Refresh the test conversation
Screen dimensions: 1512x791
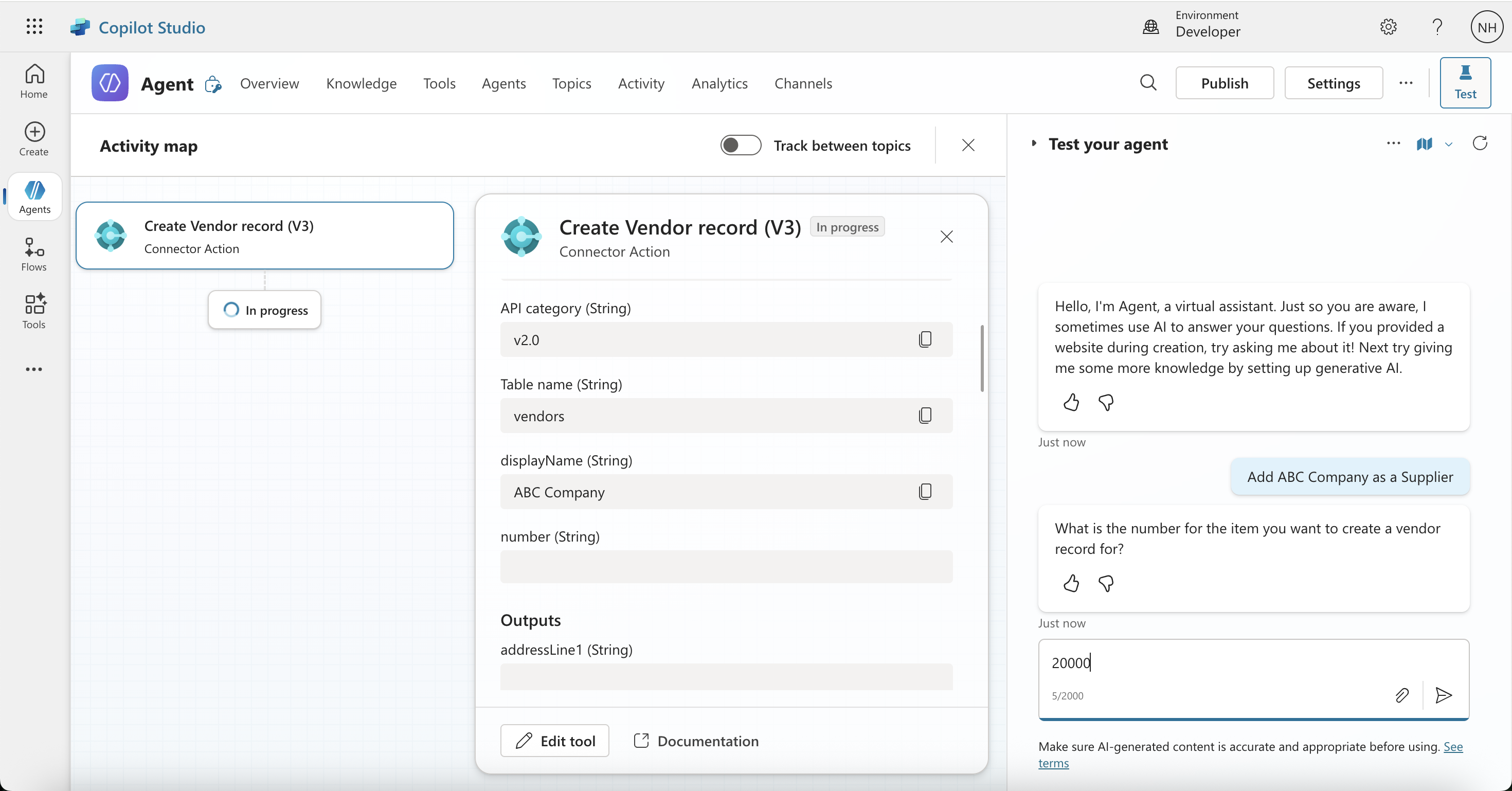click(1480, 144)
